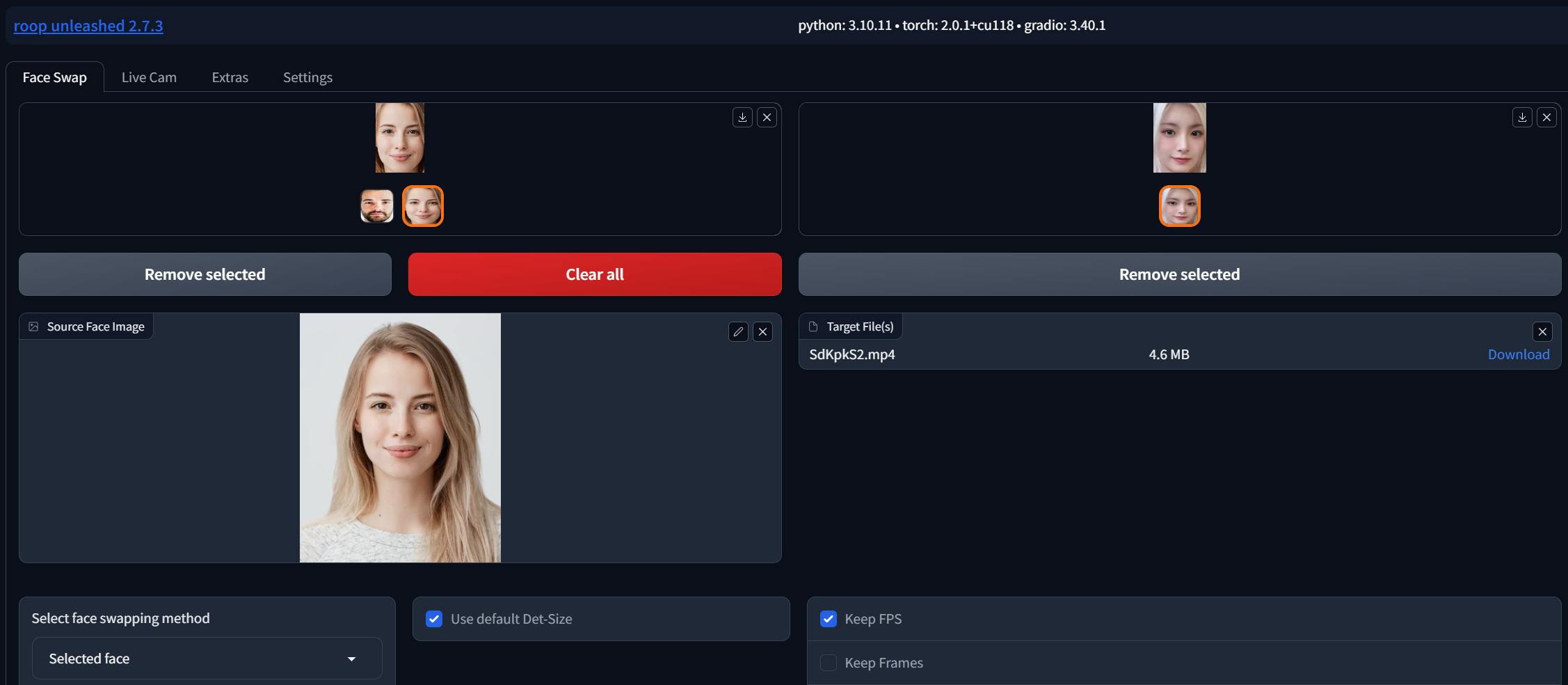1568x685 pixels.
Task: Select the target face thumbnail
Action: 1179,205
